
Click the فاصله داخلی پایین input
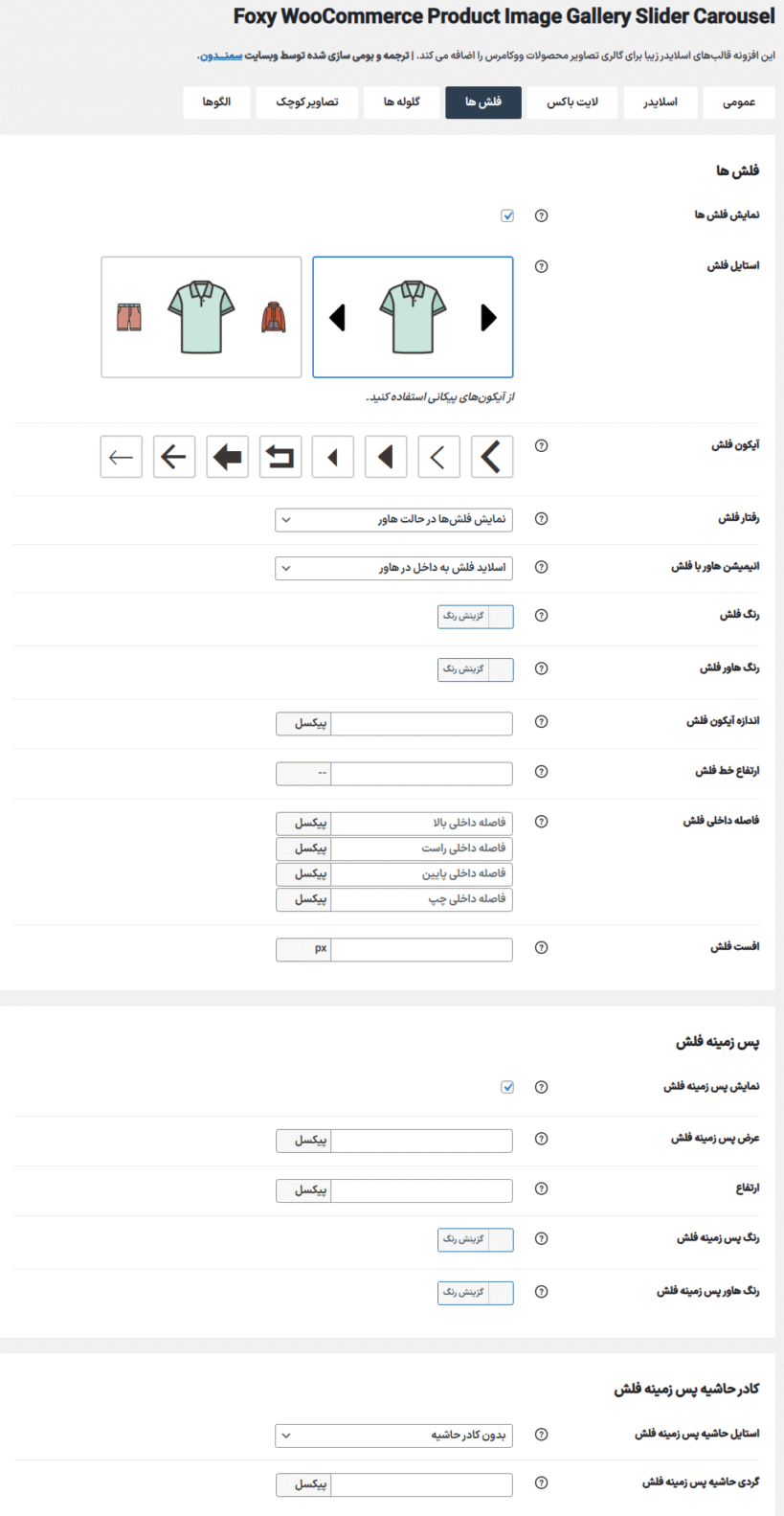point(421,874)
